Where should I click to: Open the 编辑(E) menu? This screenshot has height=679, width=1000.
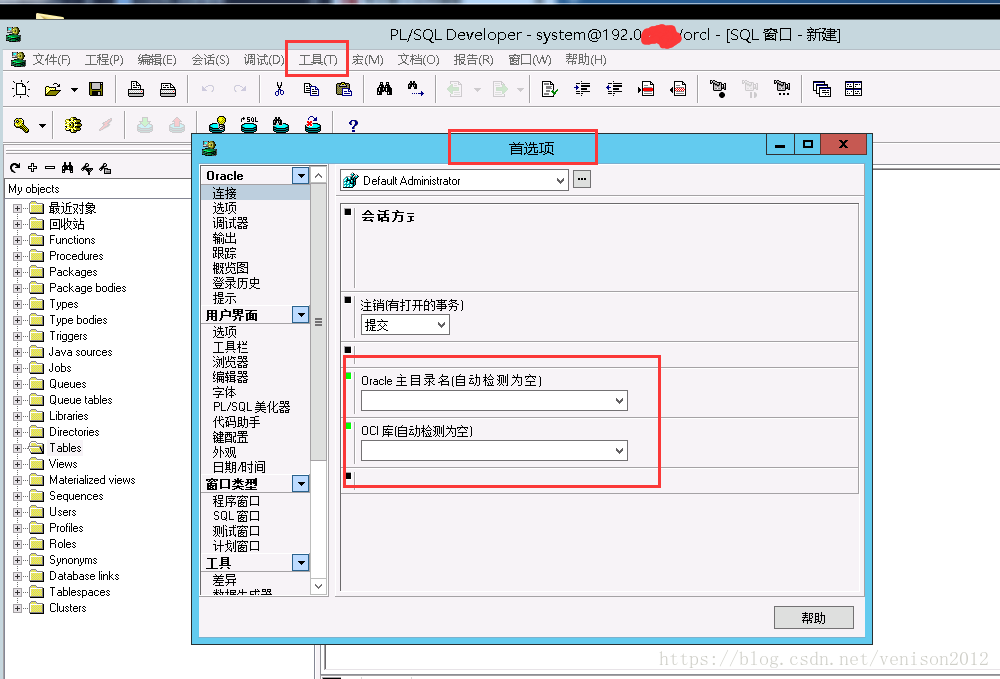[x=157, y=59]
